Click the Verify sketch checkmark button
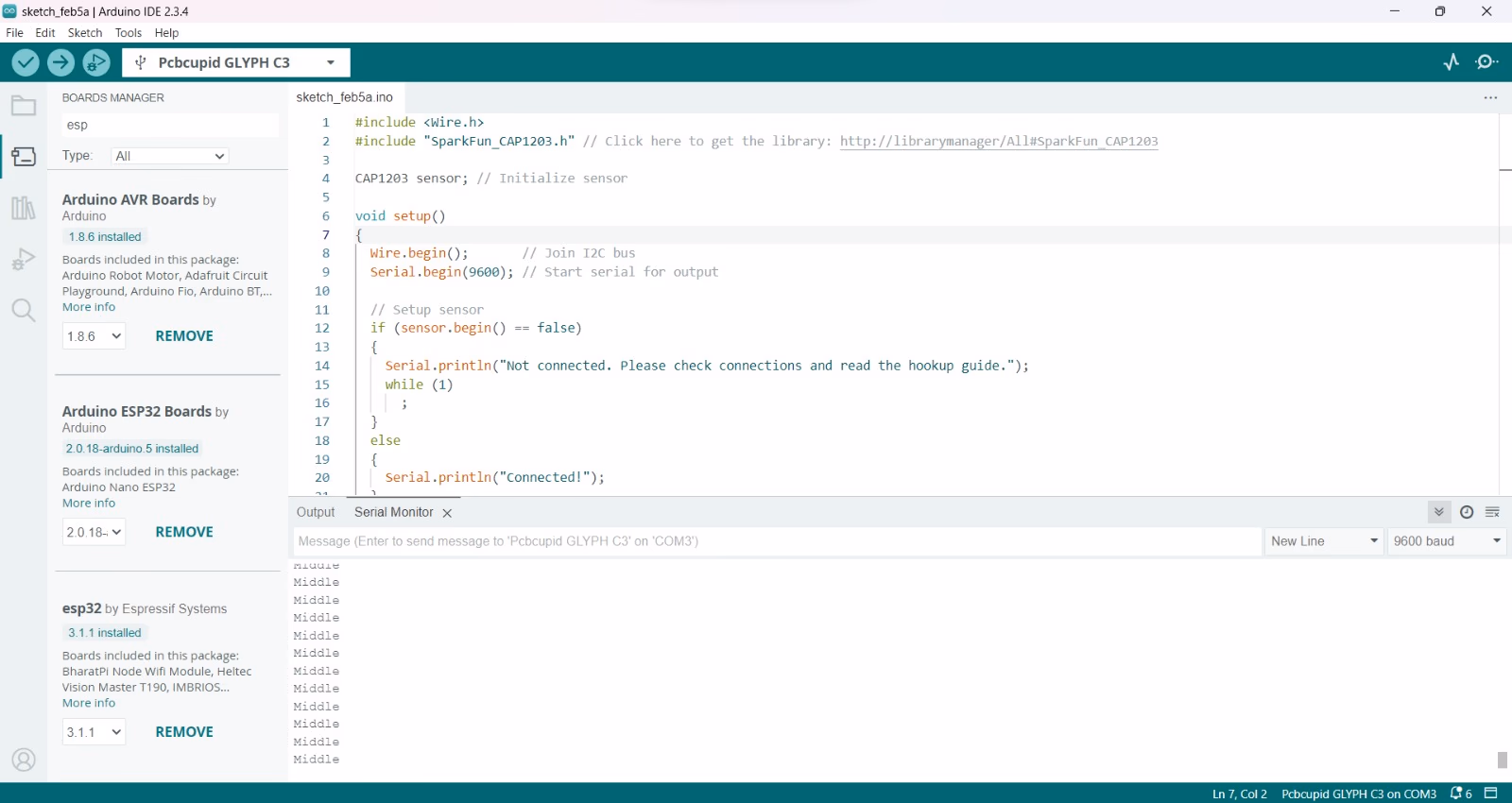 pos(26,62)
